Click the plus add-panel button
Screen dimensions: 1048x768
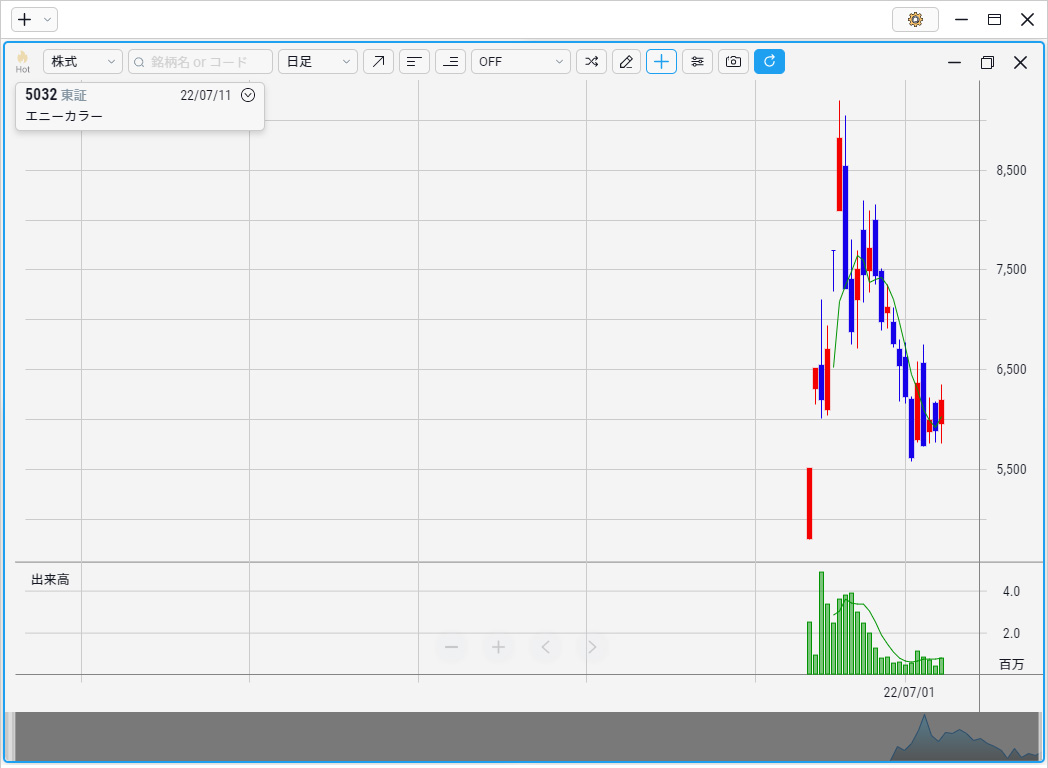pyautogui.click(x=25, y=19)
